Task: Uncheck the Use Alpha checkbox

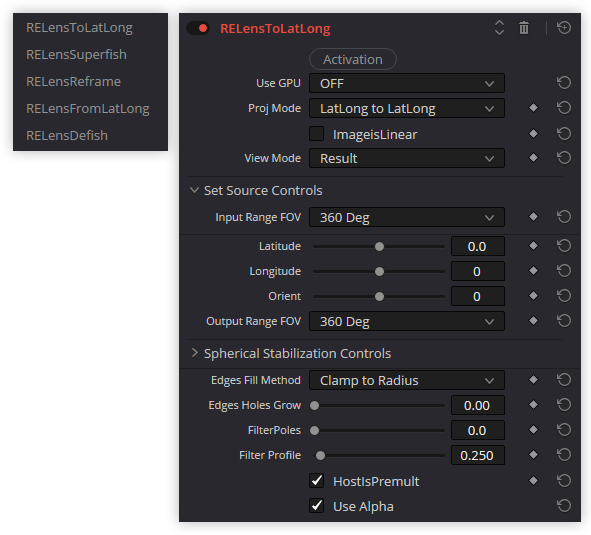Action: tap(316, 506)
